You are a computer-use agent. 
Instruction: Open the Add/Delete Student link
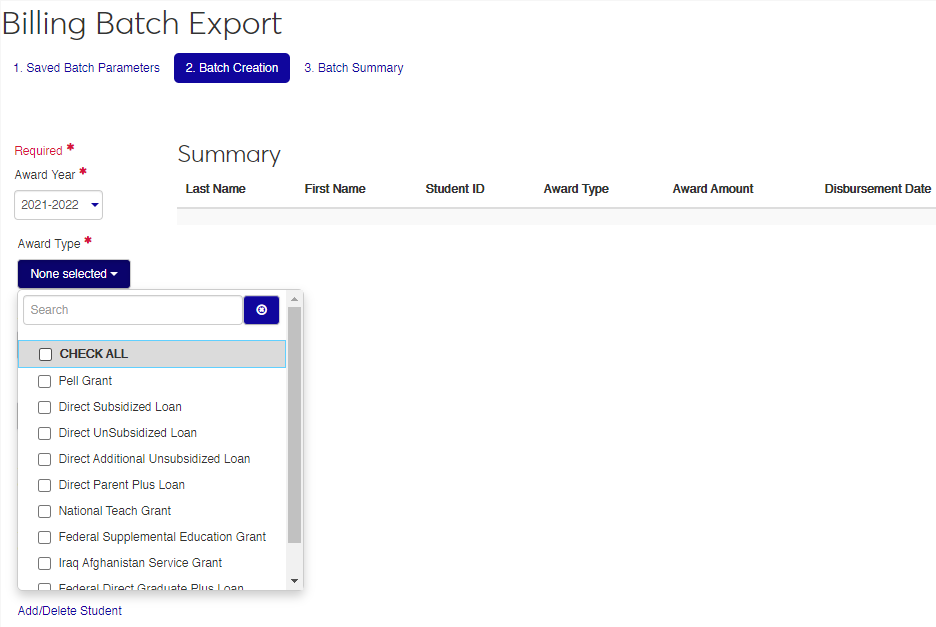point(70,611)
